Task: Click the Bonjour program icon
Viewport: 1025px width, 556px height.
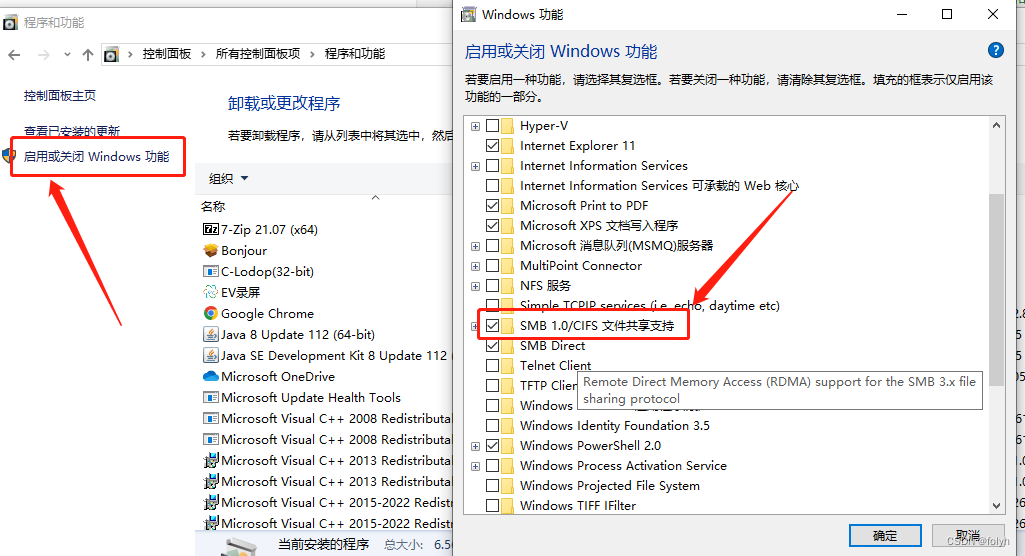Action: click(x=210, y=250)
